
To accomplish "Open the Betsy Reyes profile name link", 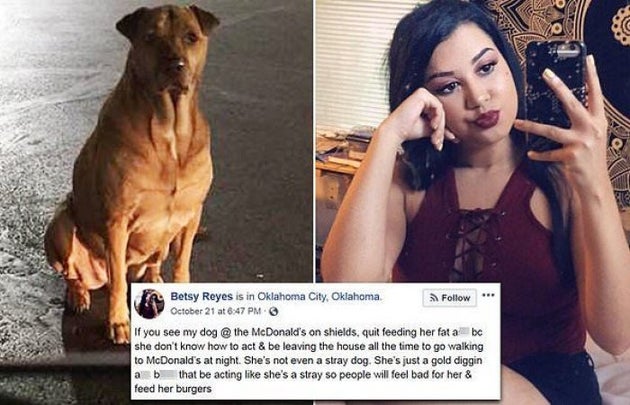I will pos(202,297).
